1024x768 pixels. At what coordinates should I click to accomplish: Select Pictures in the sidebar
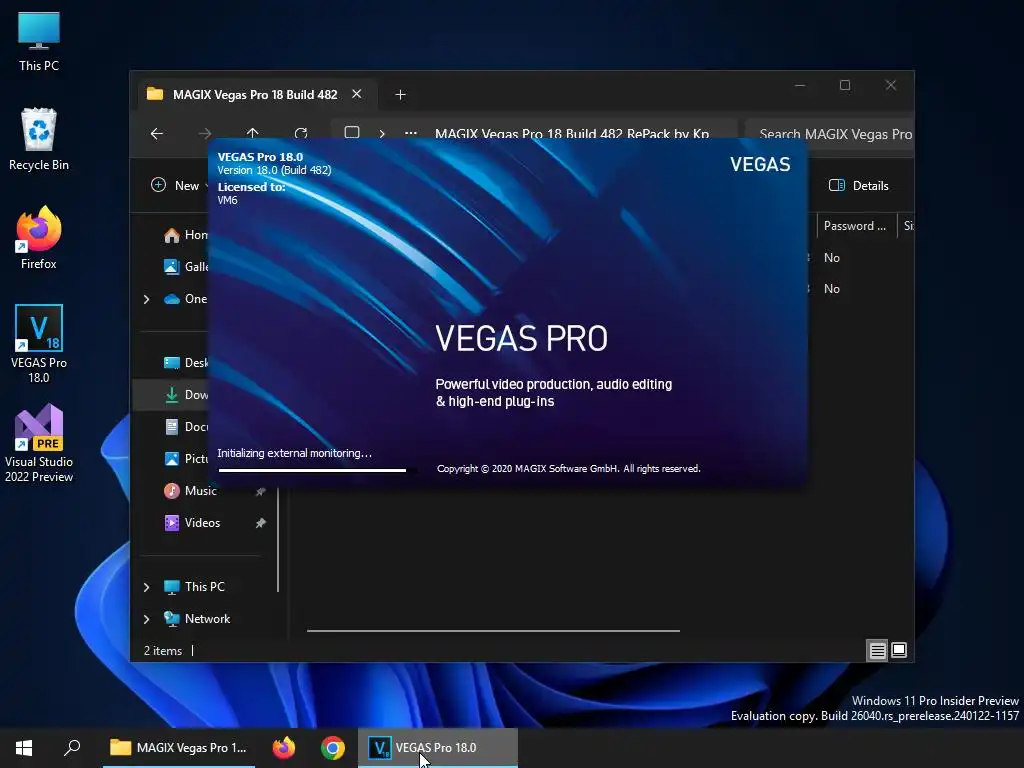tap(186, 459)
